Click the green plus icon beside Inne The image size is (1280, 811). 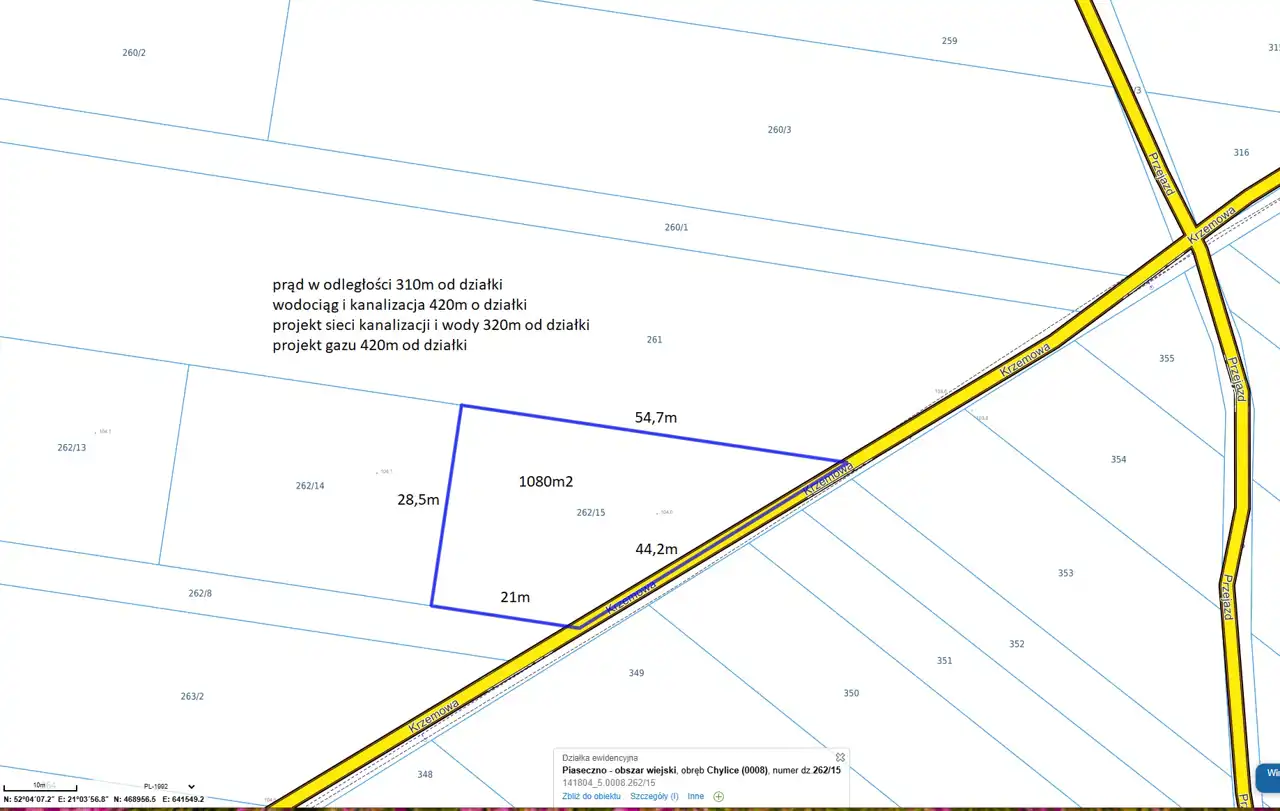point(718,796)
